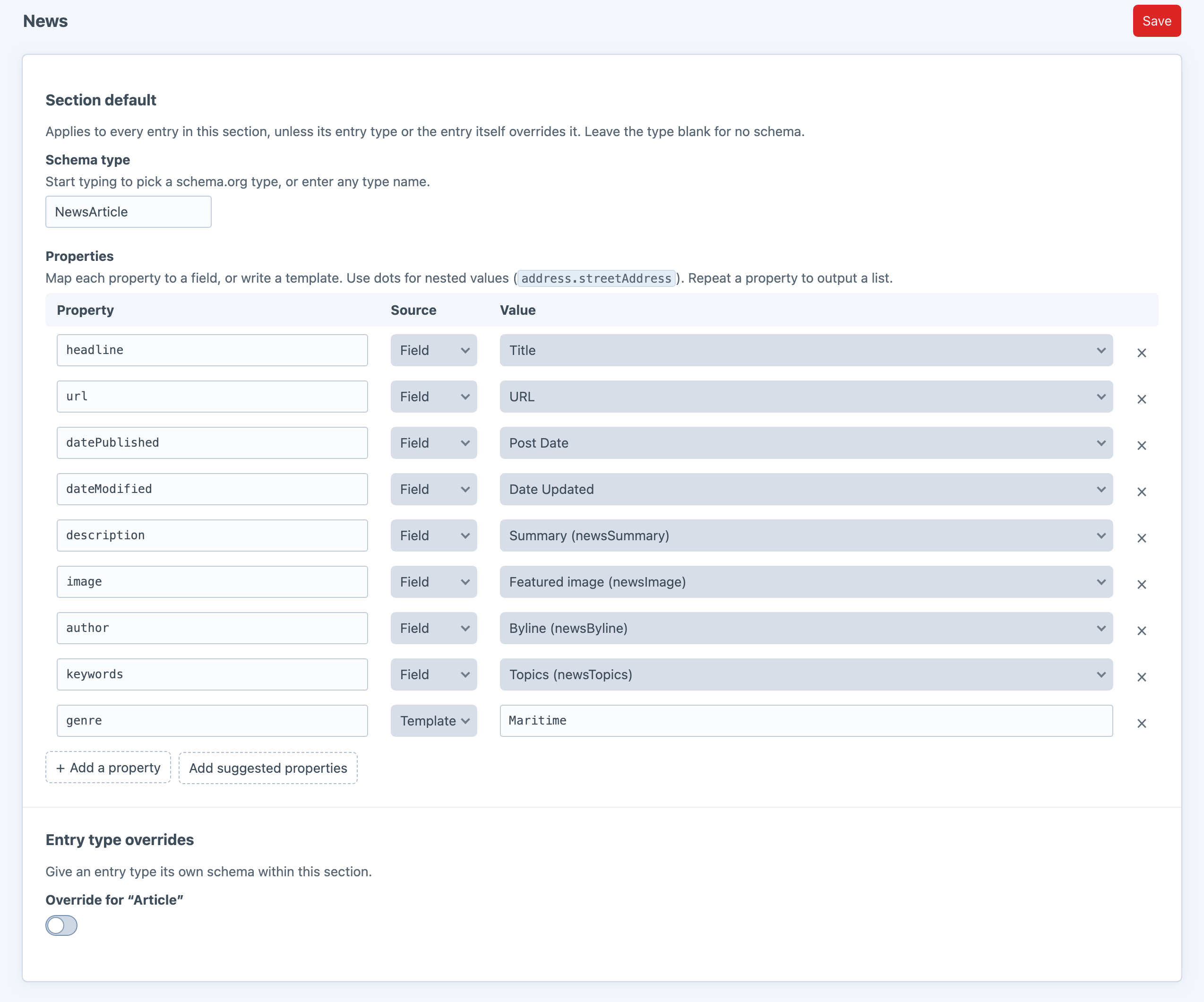Open the Date Updated value dropdown
1204x1002 pixels.
(806, 489)
